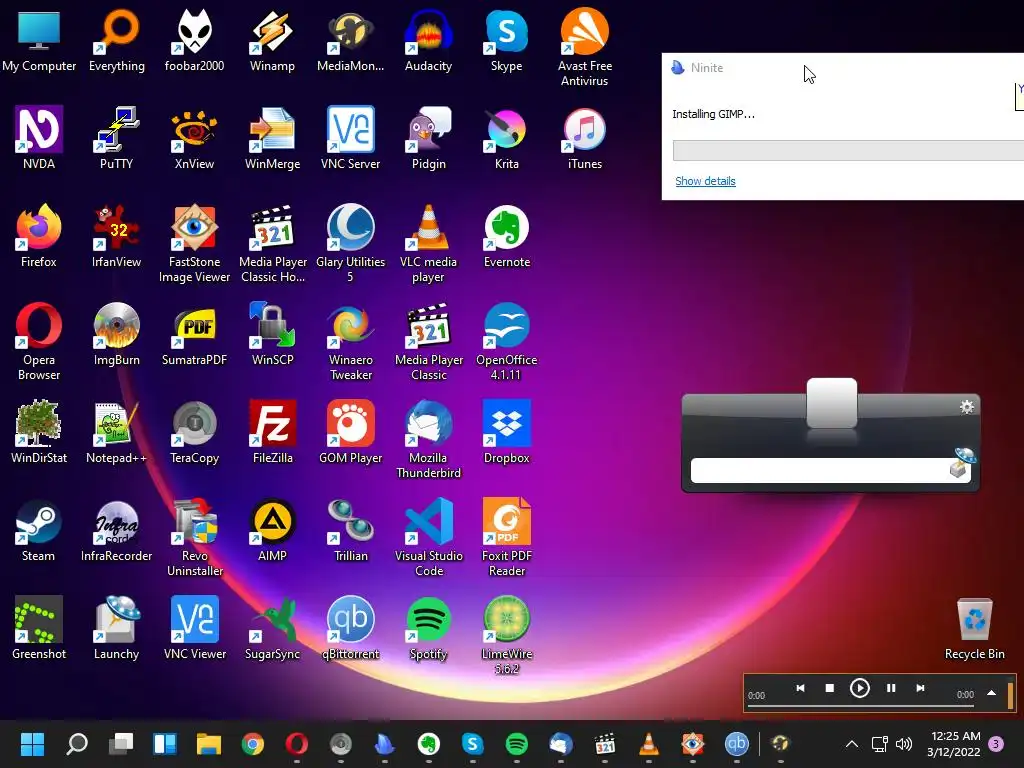This screenshot has height=768, width=1024.
Task: Select the VLC media player desktop icon
Action: (428, 243)
